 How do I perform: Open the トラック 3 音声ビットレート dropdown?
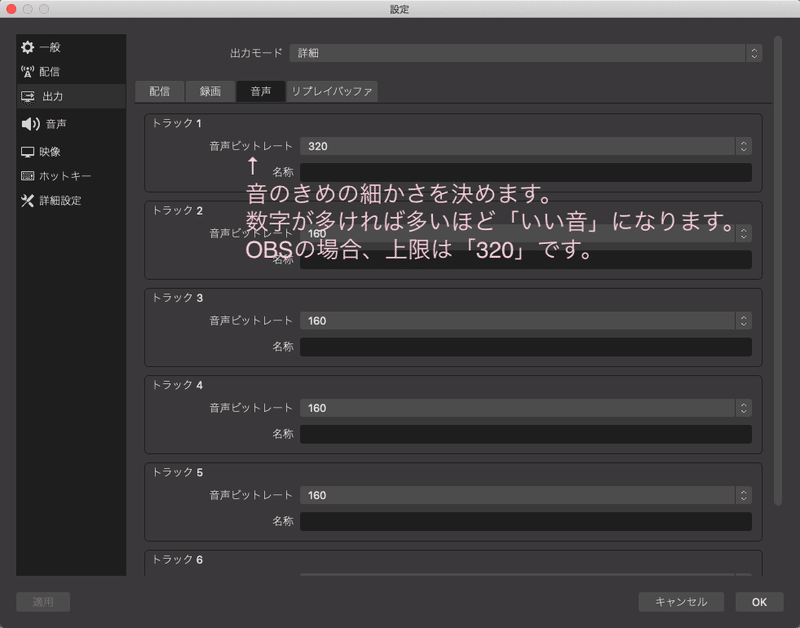tap(526, 321)
